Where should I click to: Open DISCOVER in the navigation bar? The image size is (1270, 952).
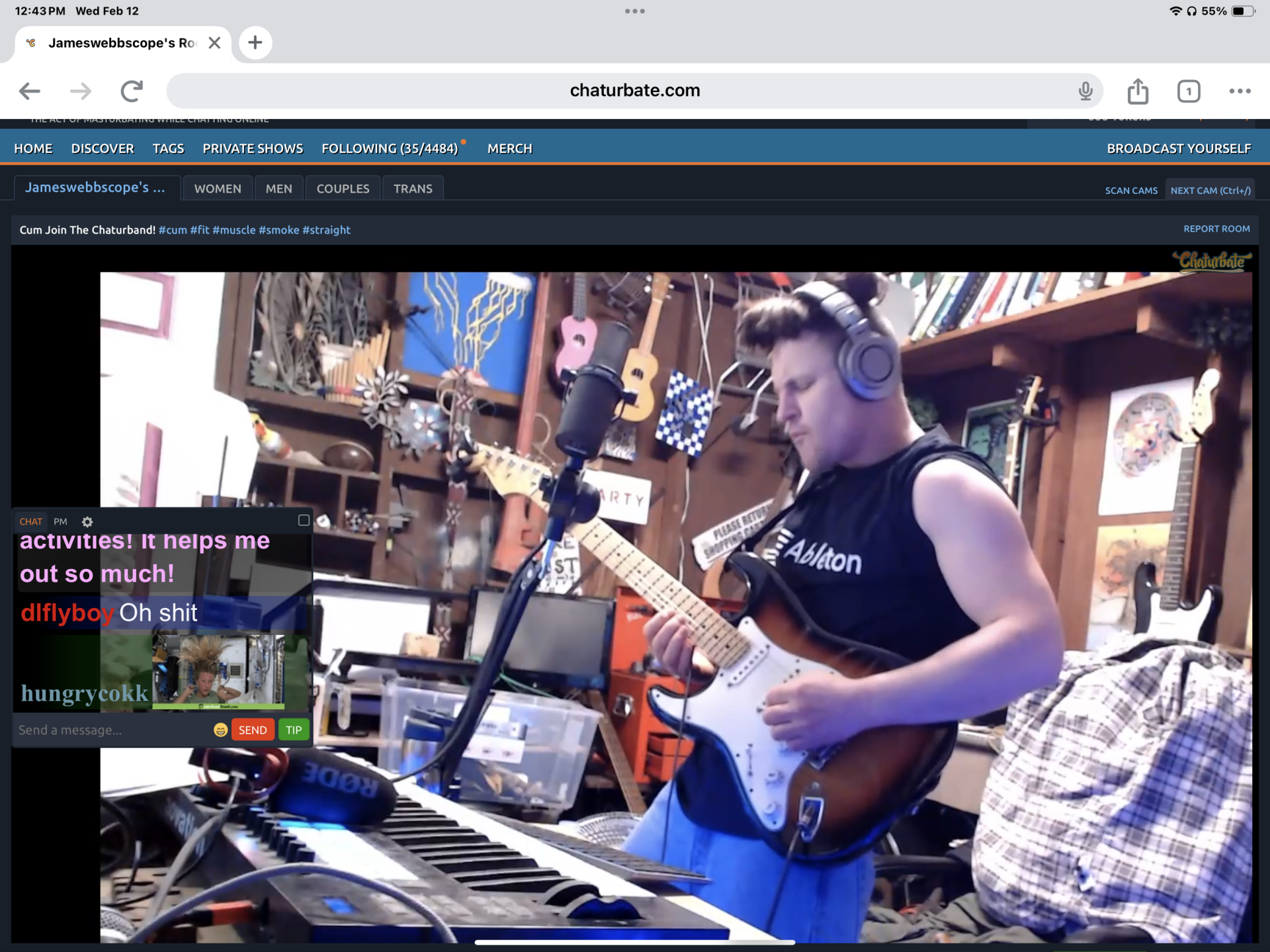click(x=103, y=148)
